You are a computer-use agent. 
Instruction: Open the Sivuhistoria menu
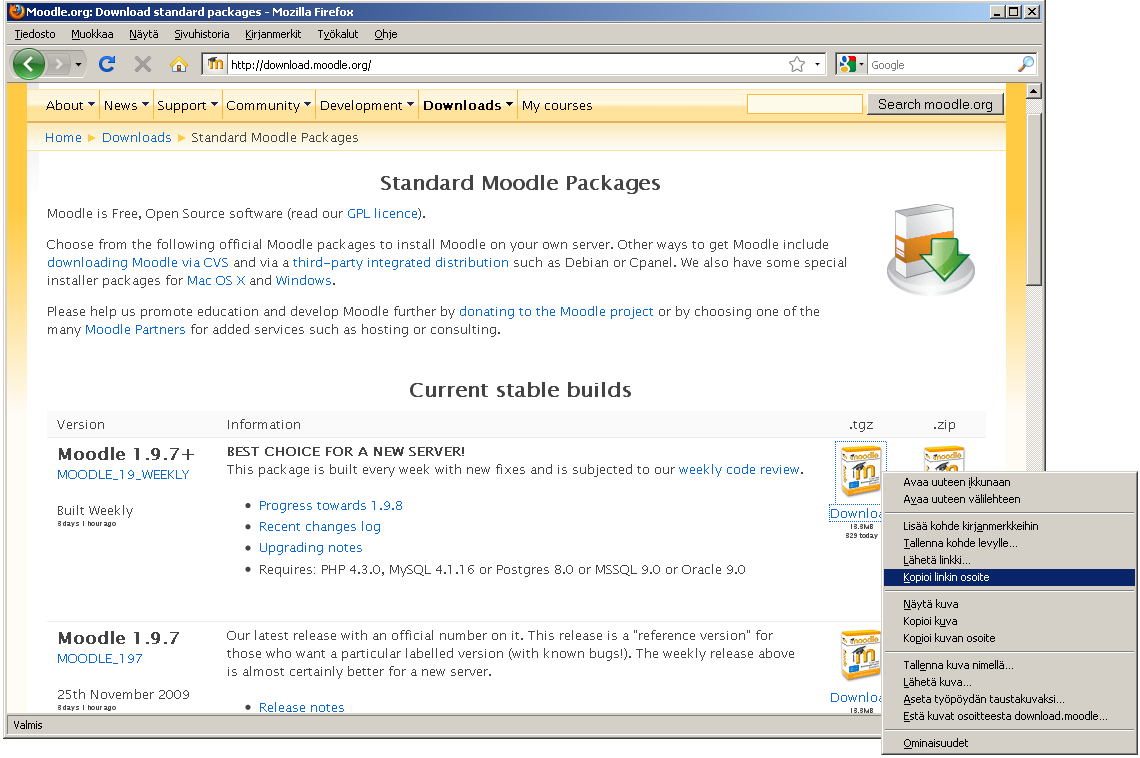tap(202, 34)
